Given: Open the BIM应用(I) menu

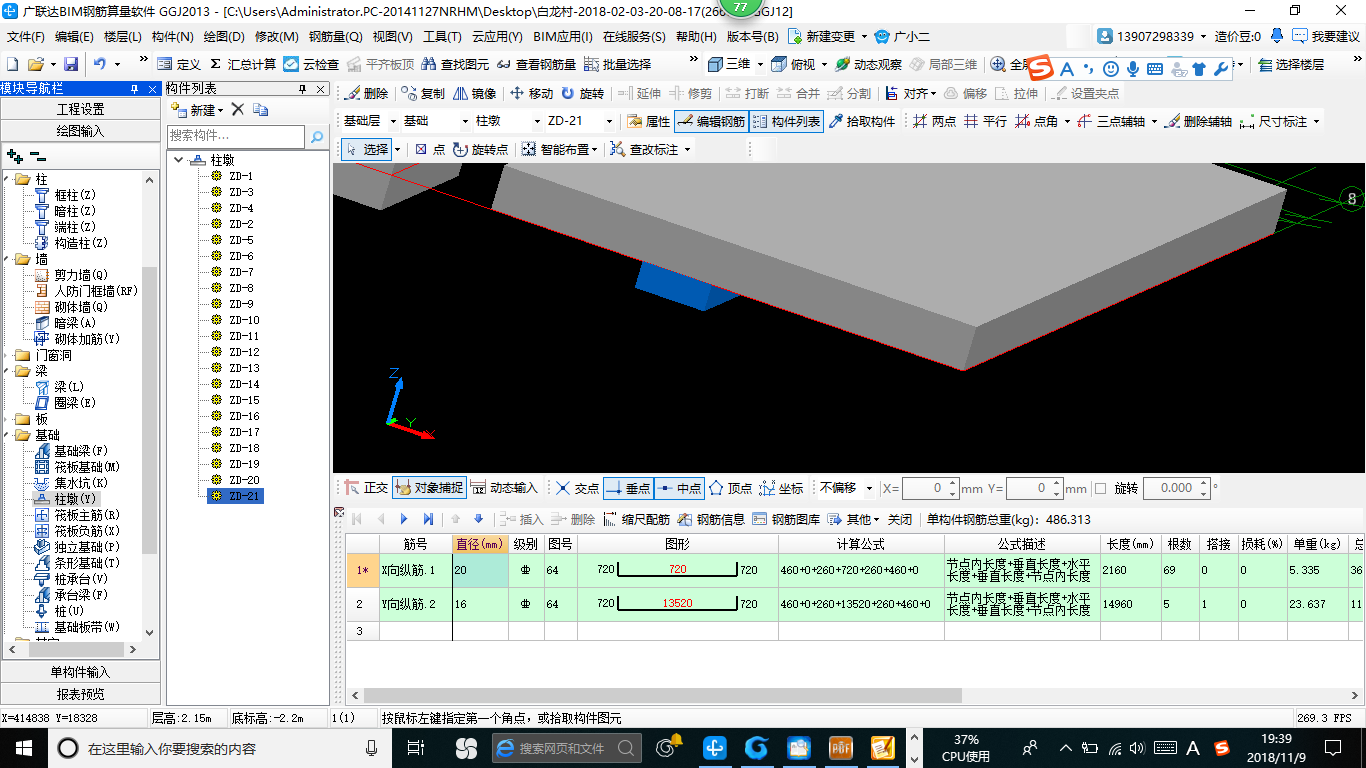Looking at the screenshot, I should tap(563, 37).
